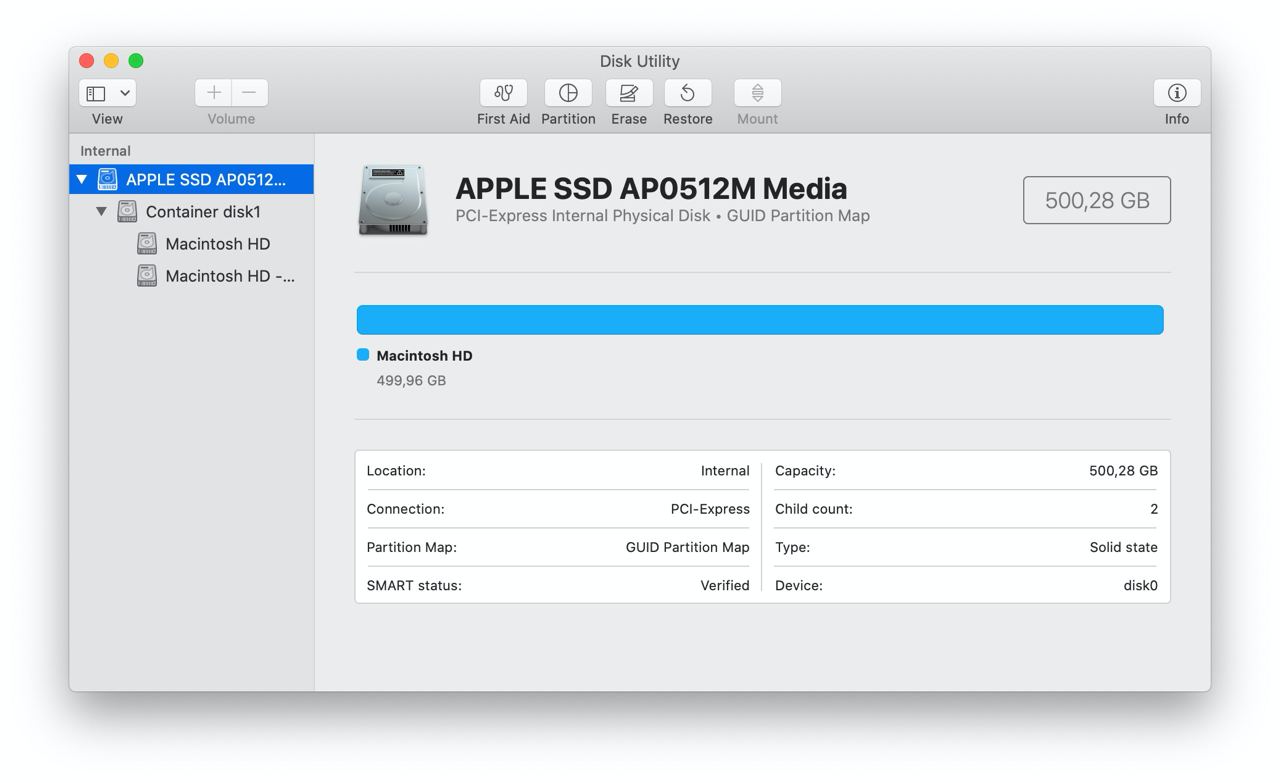Click the Type: label
Screen dimensions: 1280x783
click(792, 547)
